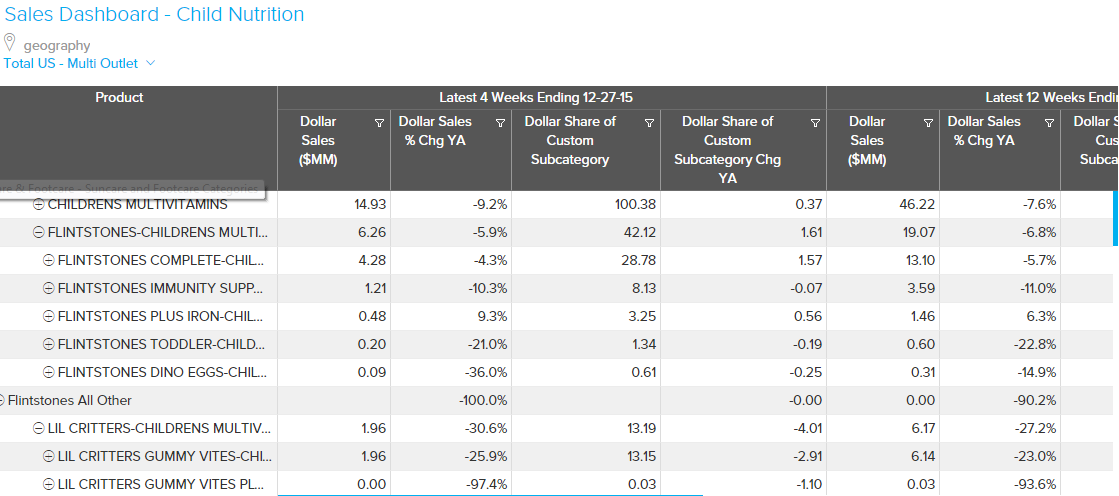Filter the 4-week Dollar Sales % Chg YA column

[x=499, y=123]
